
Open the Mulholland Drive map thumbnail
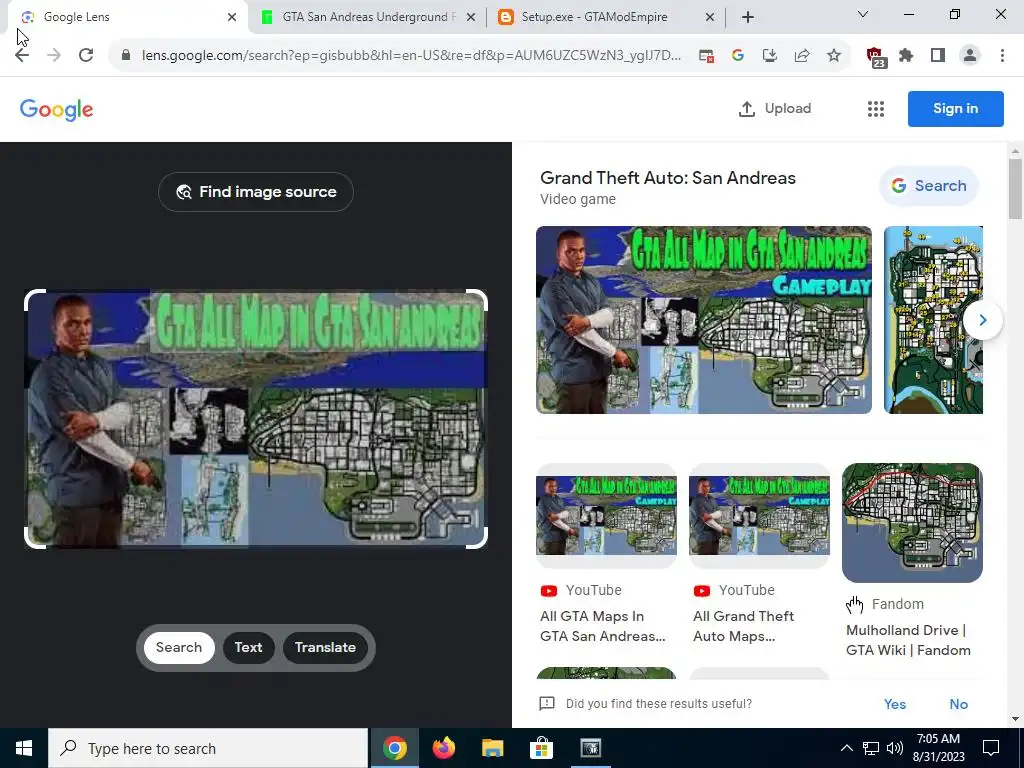912,522
